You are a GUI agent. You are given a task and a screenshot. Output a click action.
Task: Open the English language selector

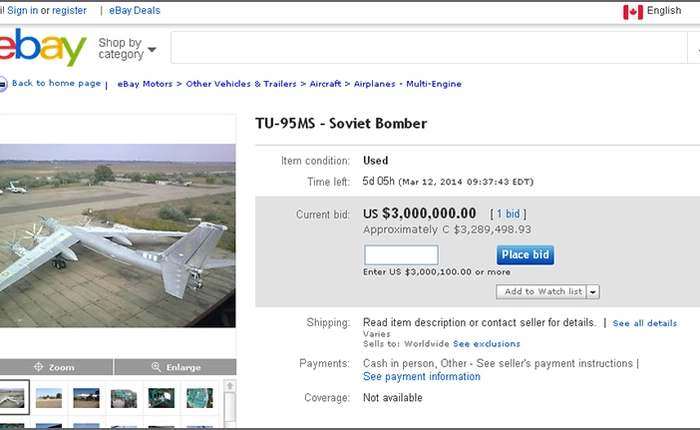pos(664,12)
